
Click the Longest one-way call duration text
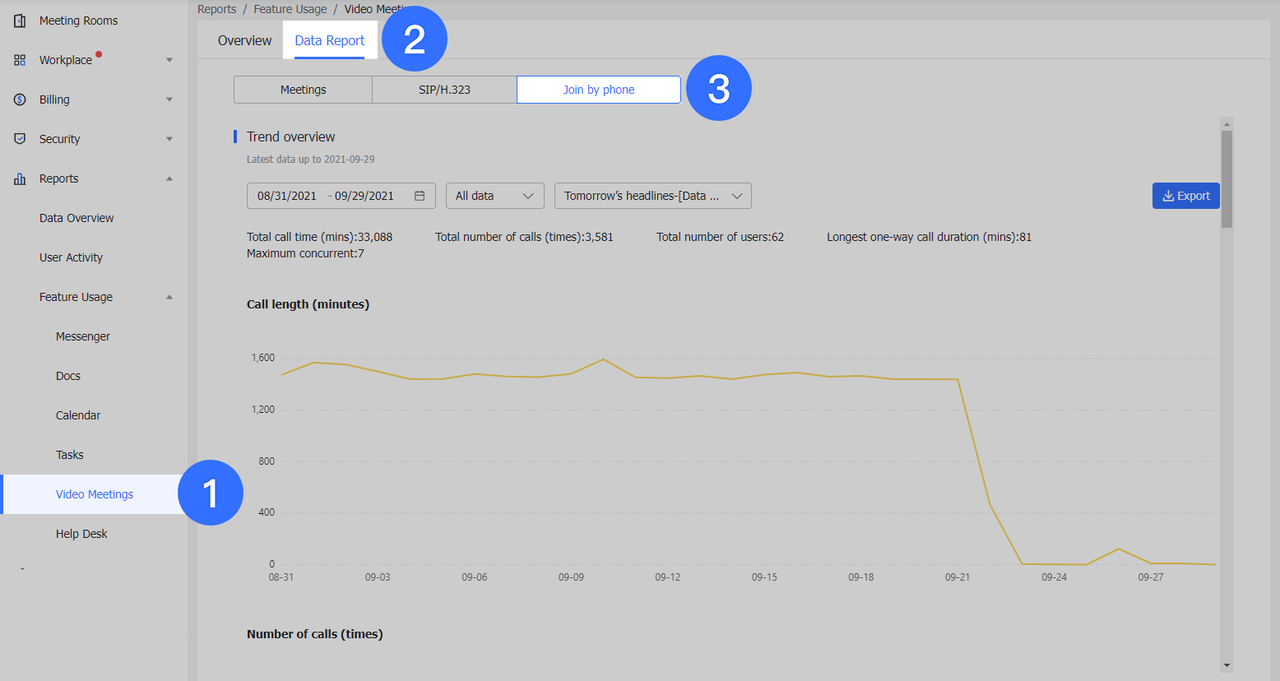coord(929,237)
